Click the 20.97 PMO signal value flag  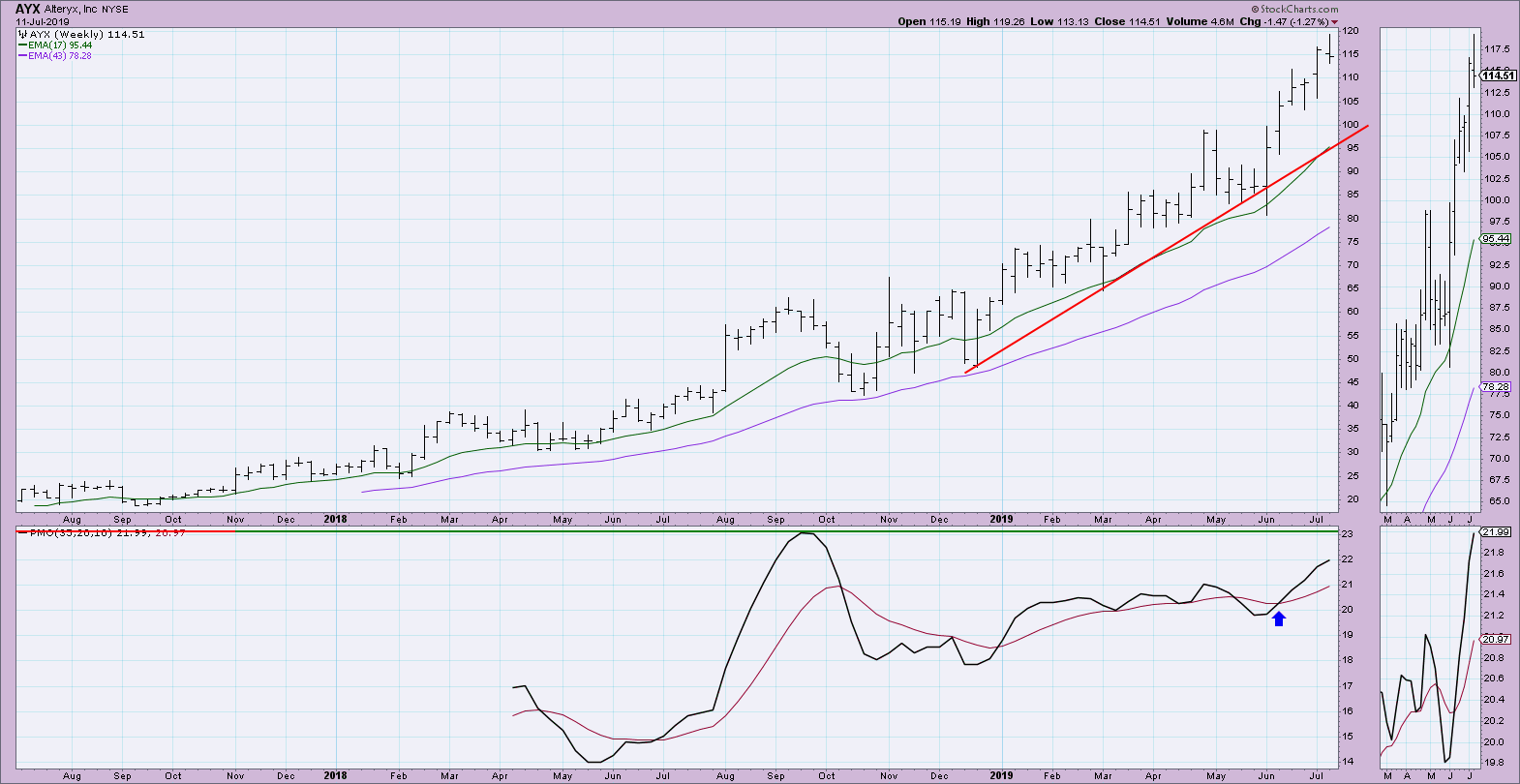(1496, 639)
